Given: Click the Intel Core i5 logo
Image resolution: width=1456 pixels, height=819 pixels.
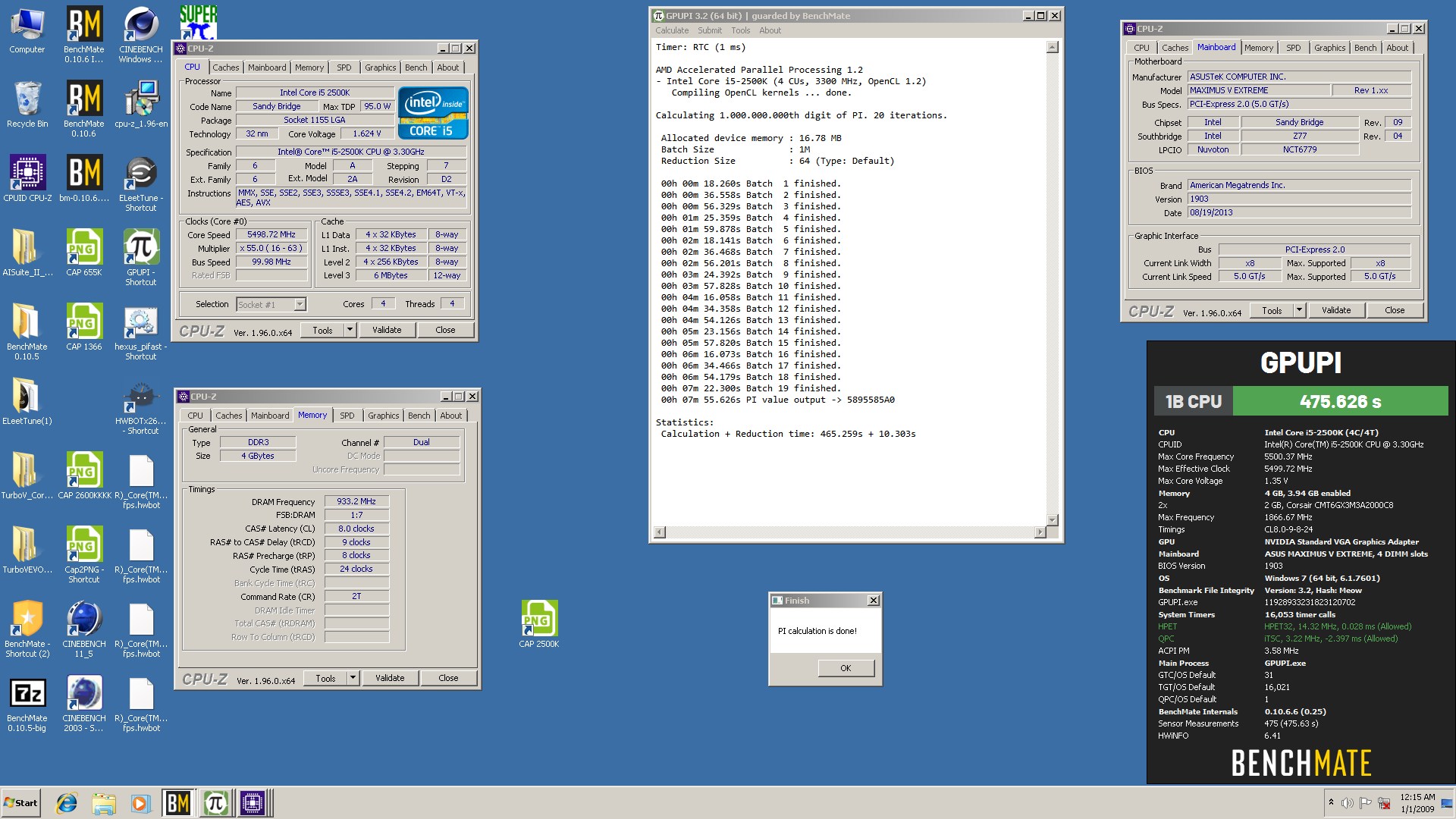Looking at the screenshot, I should coord(433,113).
